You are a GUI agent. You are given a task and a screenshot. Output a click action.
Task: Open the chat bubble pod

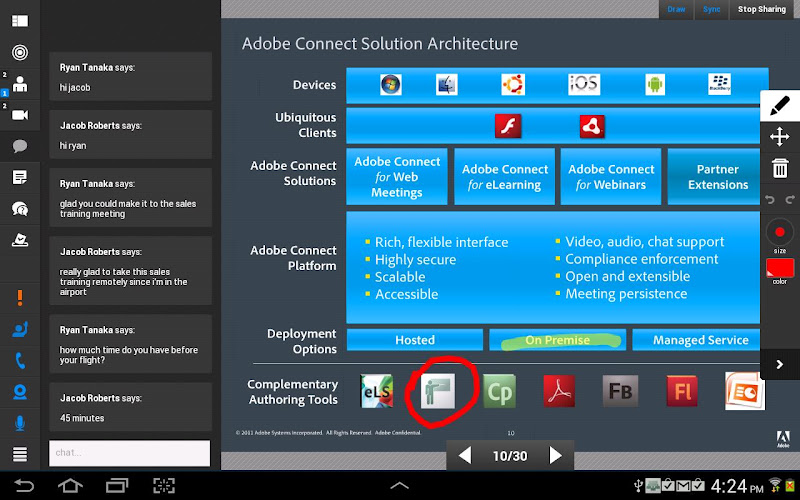coord(20,146)
